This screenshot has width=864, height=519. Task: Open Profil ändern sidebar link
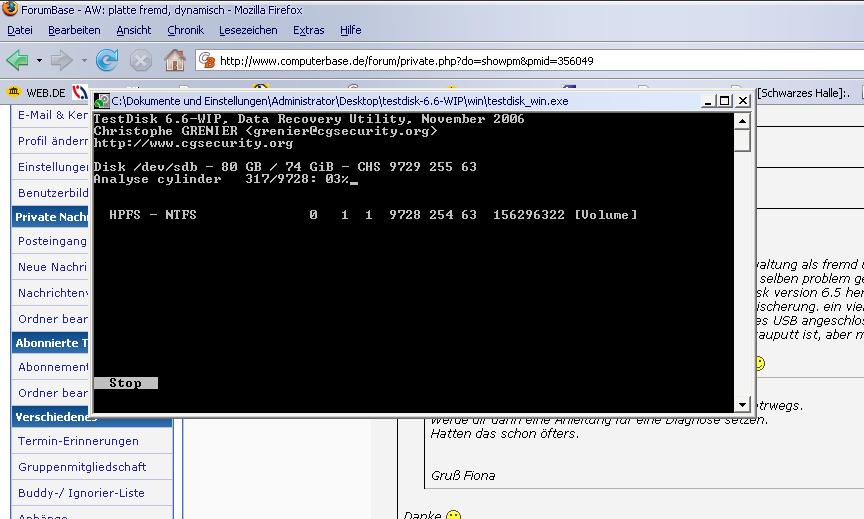pyautogui.click(x=52, y=141)
